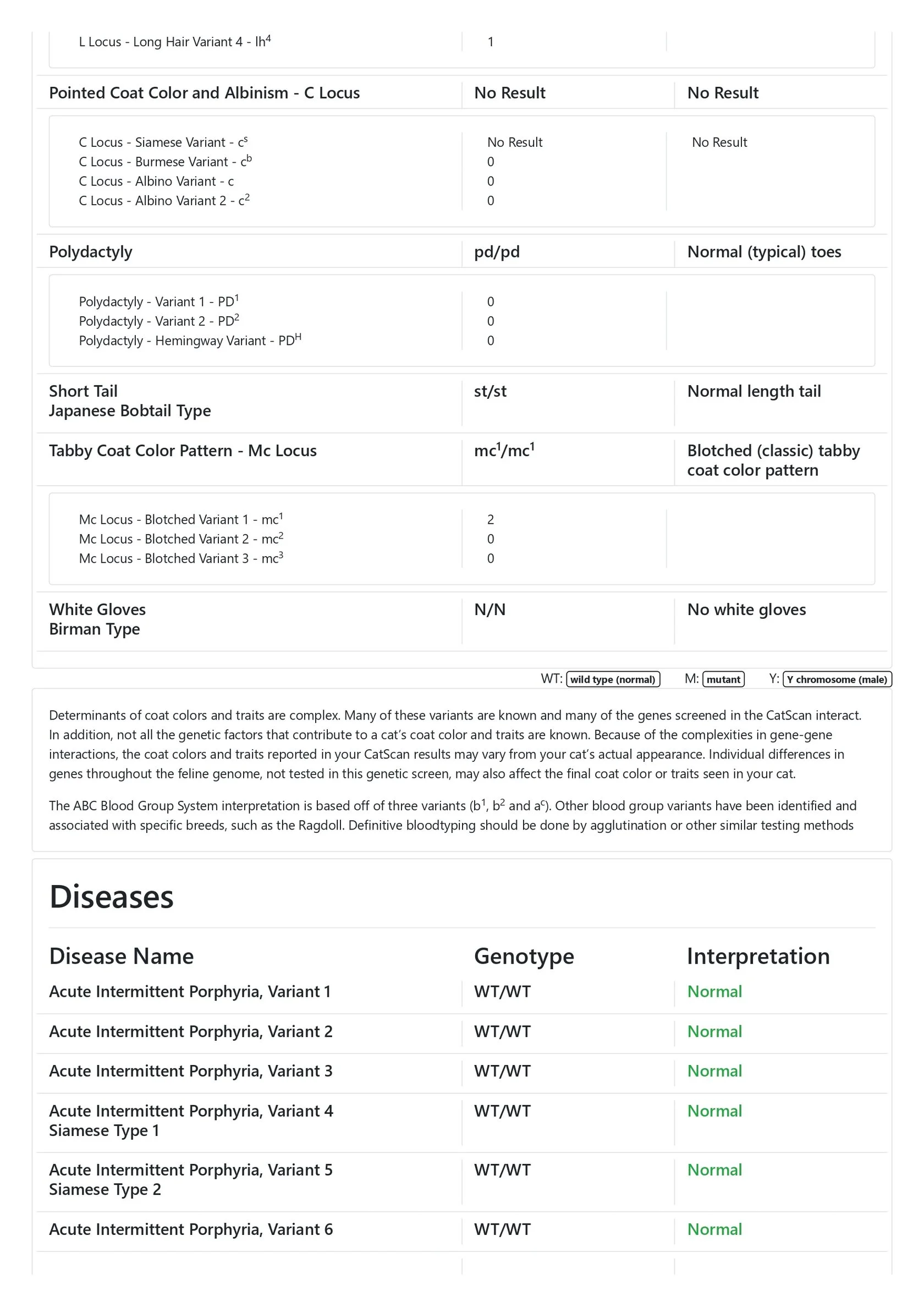Click the "mutant" legend badge
Viewport: 924px width, 1307px height.
(723, 679)
